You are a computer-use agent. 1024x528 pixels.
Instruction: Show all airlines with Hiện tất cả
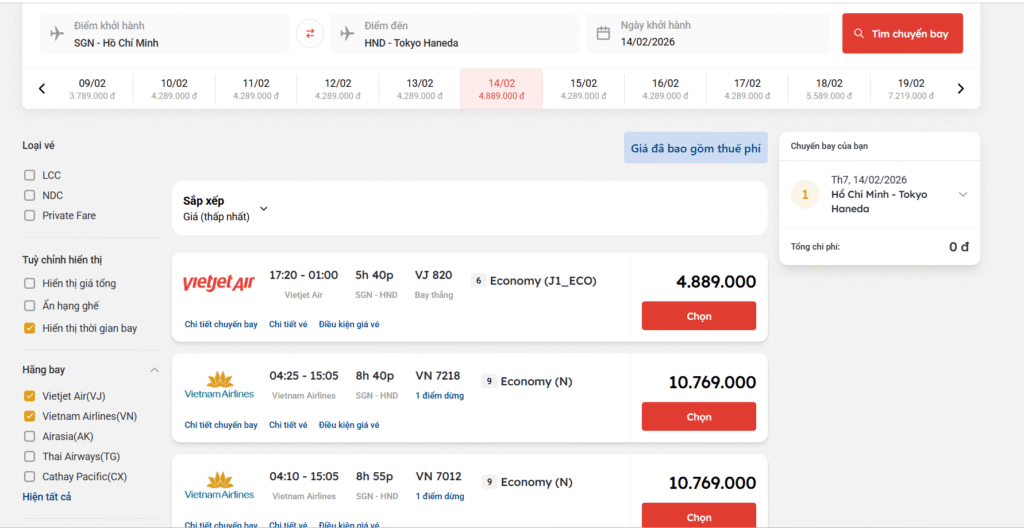pyautogui.click(x=47, y=497)
